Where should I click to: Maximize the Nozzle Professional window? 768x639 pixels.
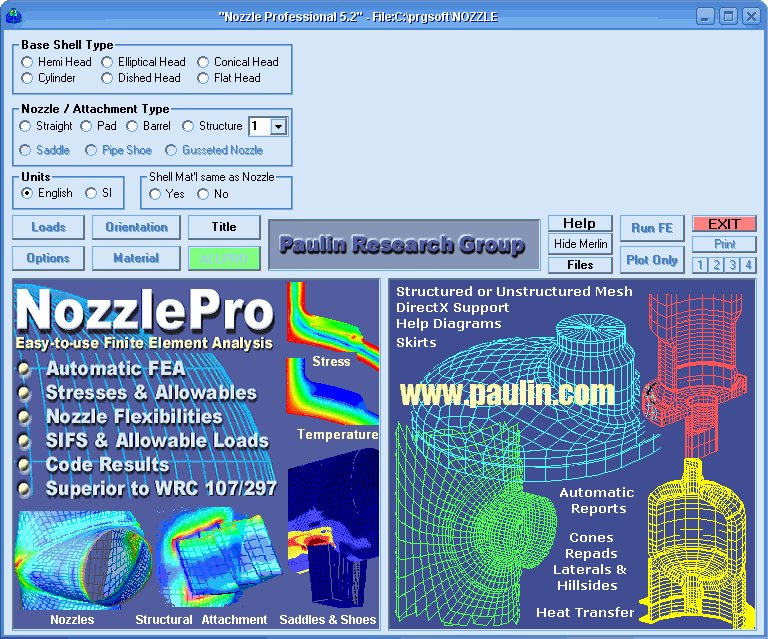pyautogui.click(x=728, y=17)
